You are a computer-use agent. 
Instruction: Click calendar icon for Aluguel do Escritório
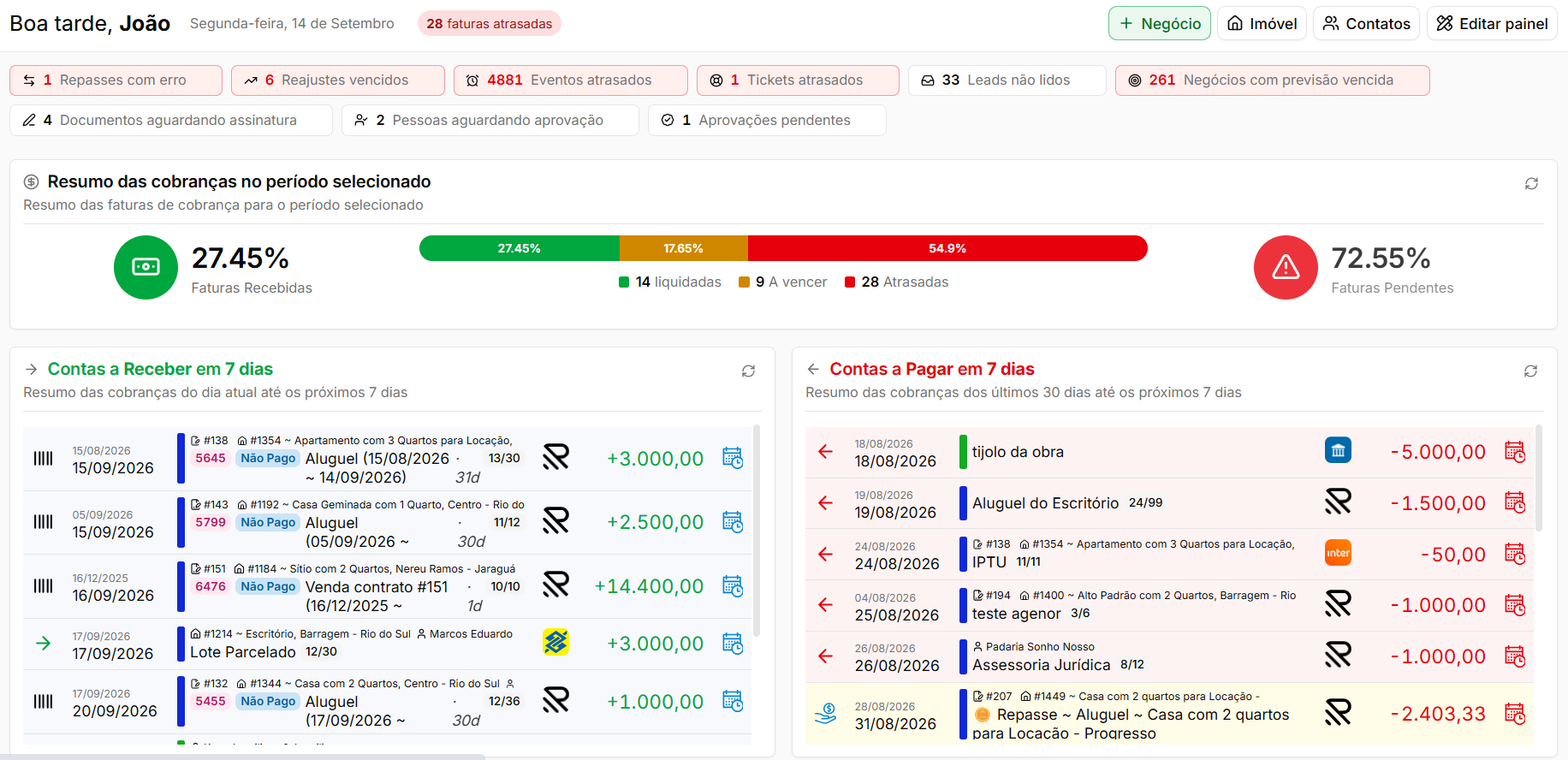click(x=1515, y=502)
